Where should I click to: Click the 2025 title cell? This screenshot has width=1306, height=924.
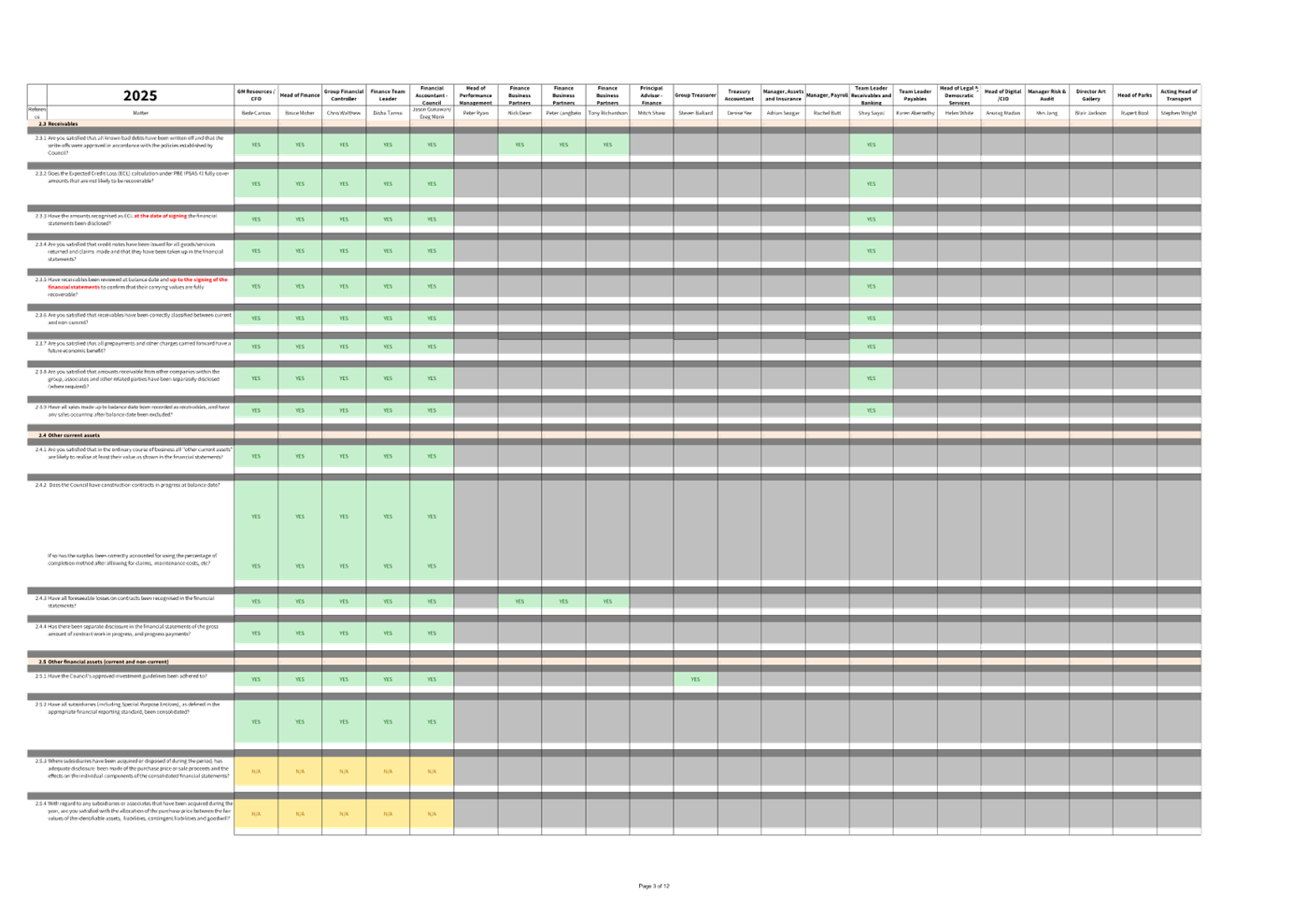pyautogui.click(x=140, y=96)
